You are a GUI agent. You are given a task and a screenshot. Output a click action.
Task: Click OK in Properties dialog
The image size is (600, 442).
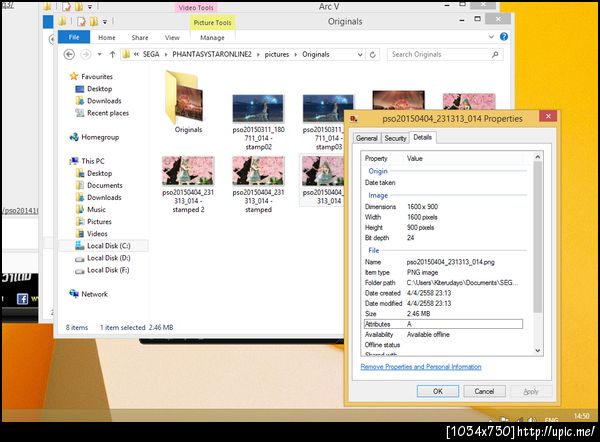click(x=438, y=391)
